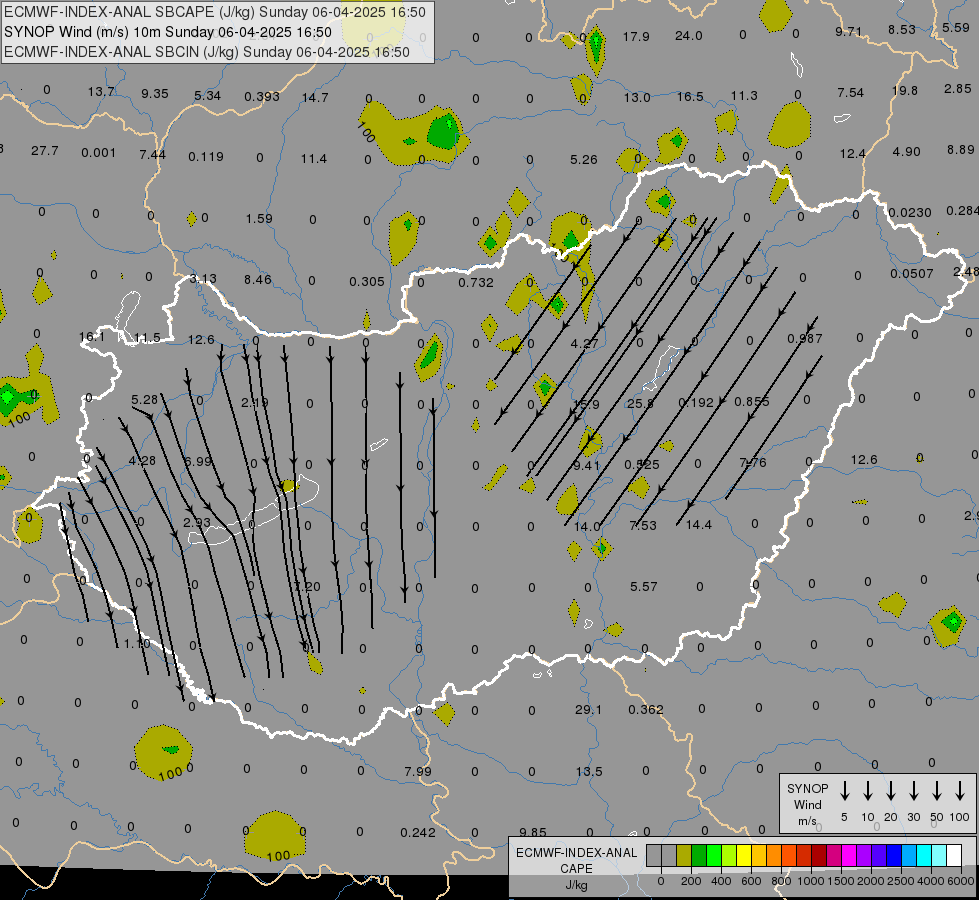Screen dimensions: 979x900
Task: Click the 'ECMWF-INDEX-ANAL' legend label
Action: pyautogui.click(x=577, y=853)
